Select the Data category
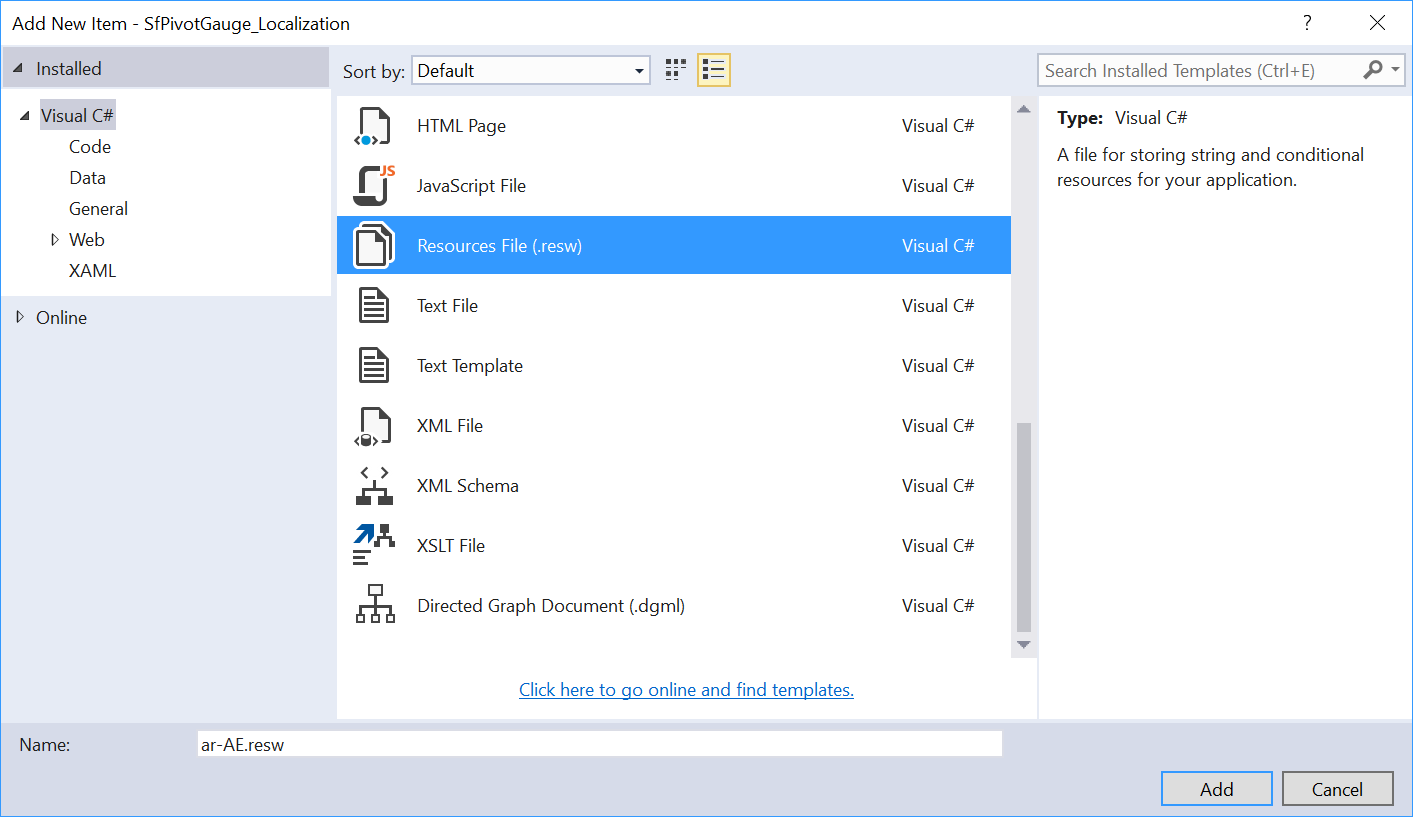The width and height of the screenshot is (1413, 817). pyautogui.click(x=87, y=178)
